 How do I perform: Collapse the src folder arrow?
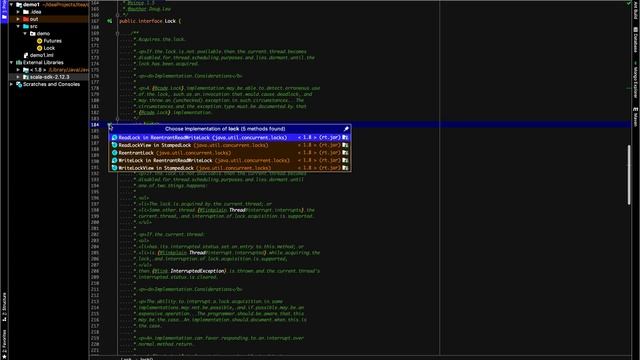pyautogui.click(x=18, y=26)
